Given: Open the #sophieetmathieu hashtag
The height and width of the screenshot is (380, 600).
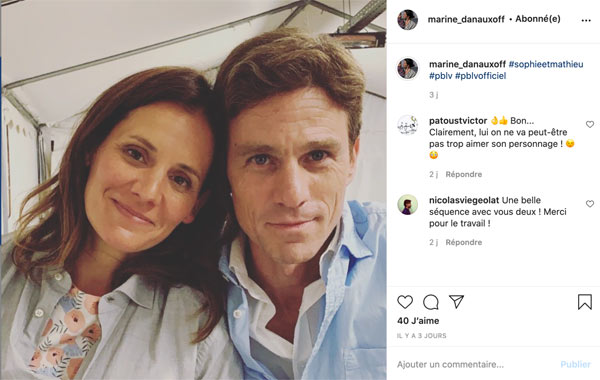Looking at the screenshot, I should [x=546, y=64].
